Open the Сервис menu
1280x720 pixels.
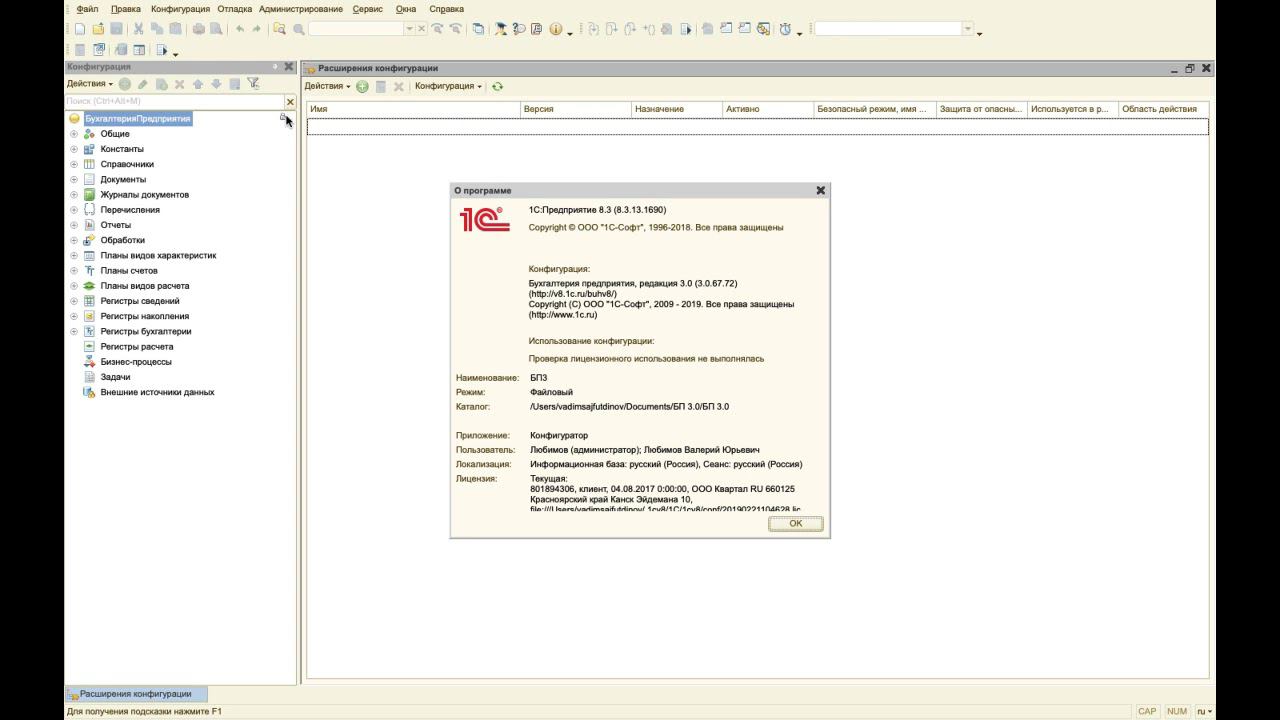tap(368, 9)
